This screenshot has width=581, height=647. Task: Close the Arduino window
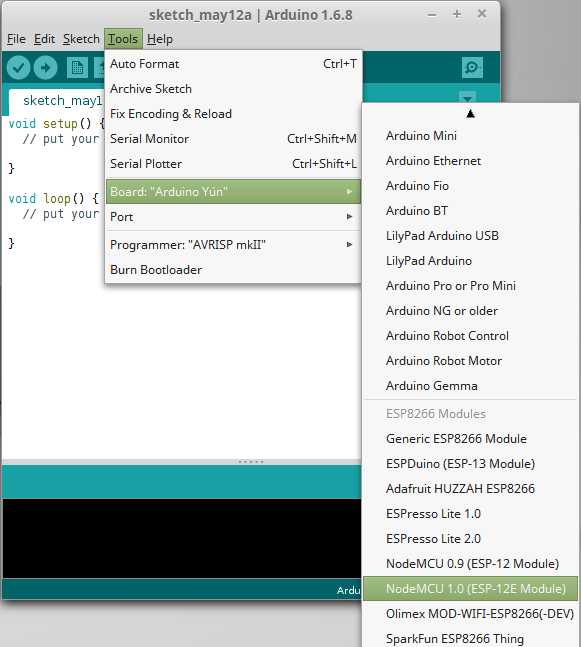[x=482, y=14]
